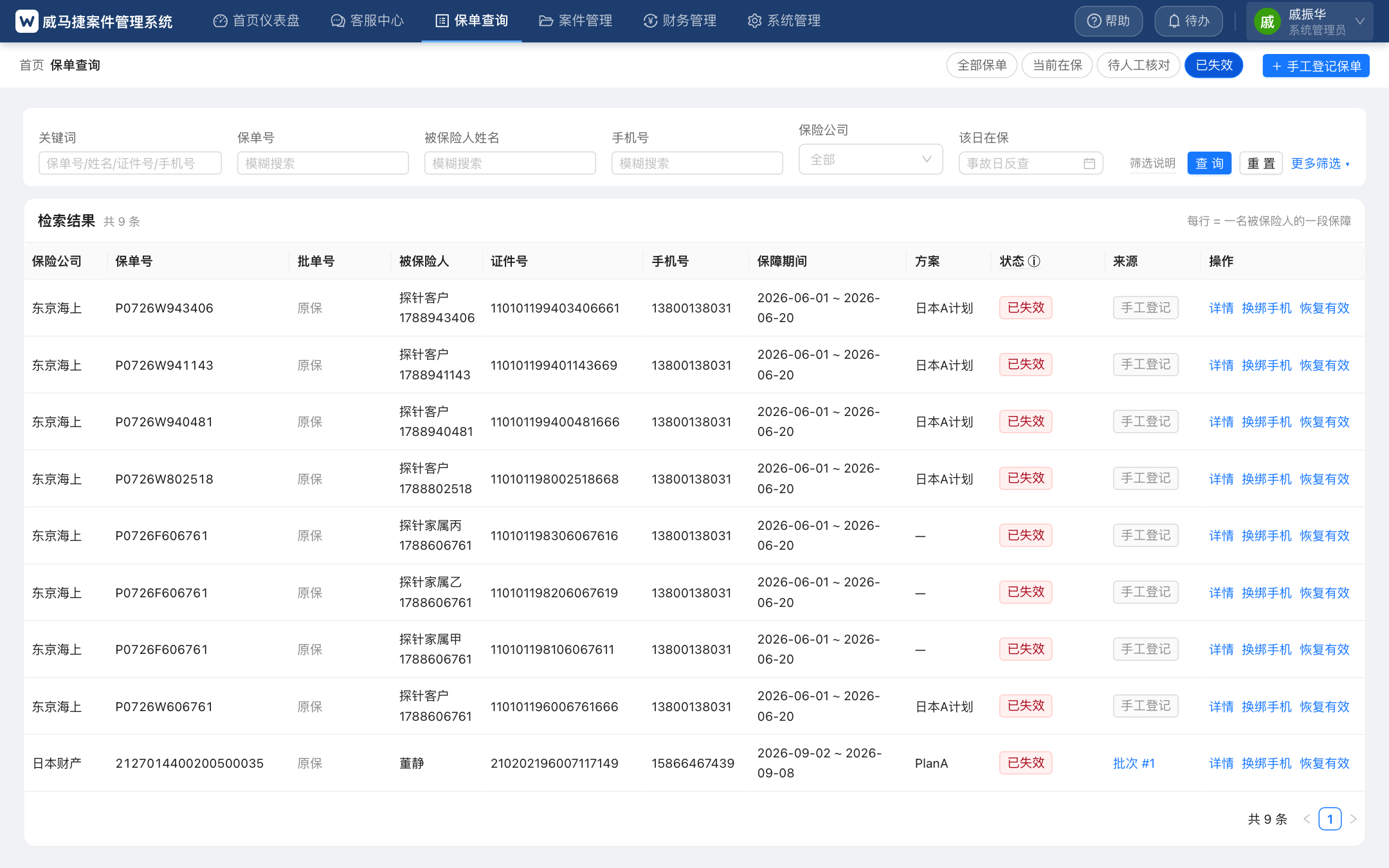Open 案件管理 menu
Image resolution: width=1389 pixels, height=868 pixels.
576,21
